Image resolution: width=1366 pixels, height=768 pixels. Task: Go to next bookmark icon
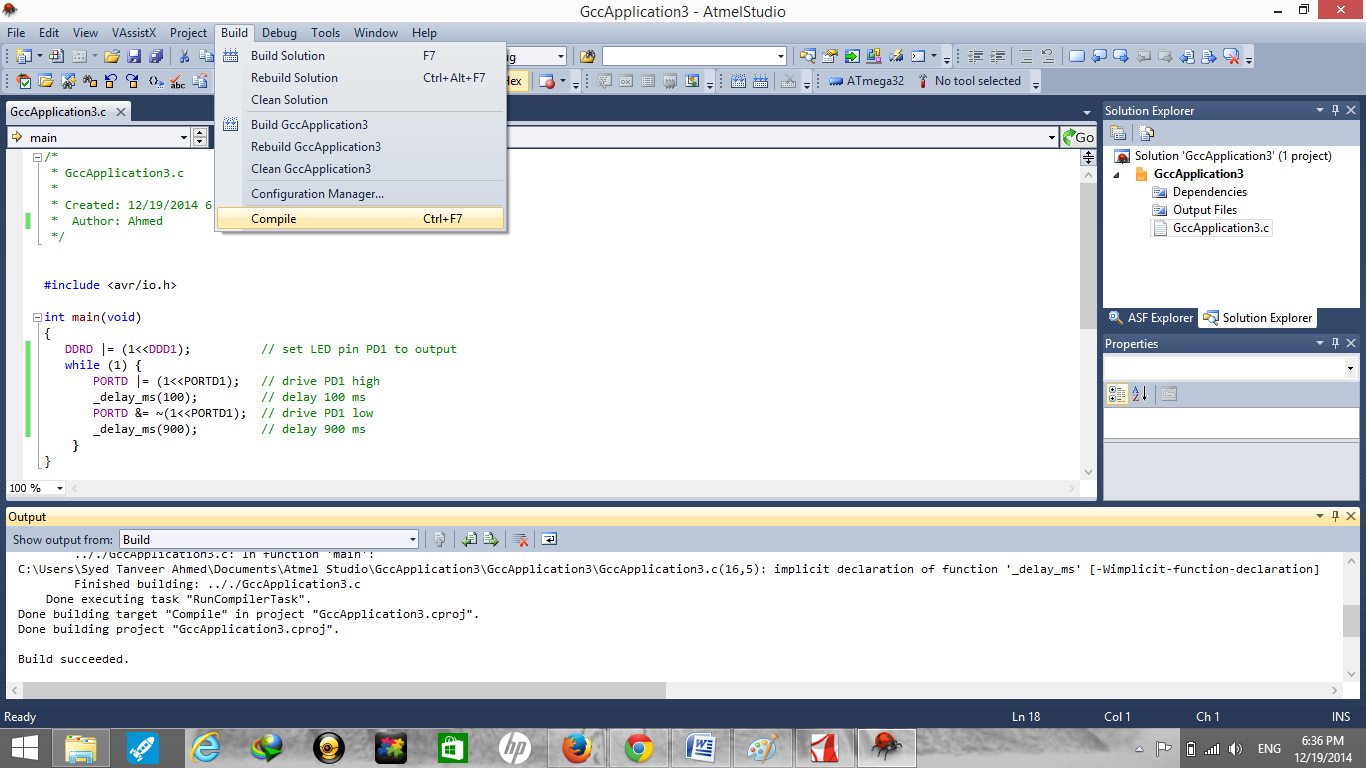[x=1121, y=57]
